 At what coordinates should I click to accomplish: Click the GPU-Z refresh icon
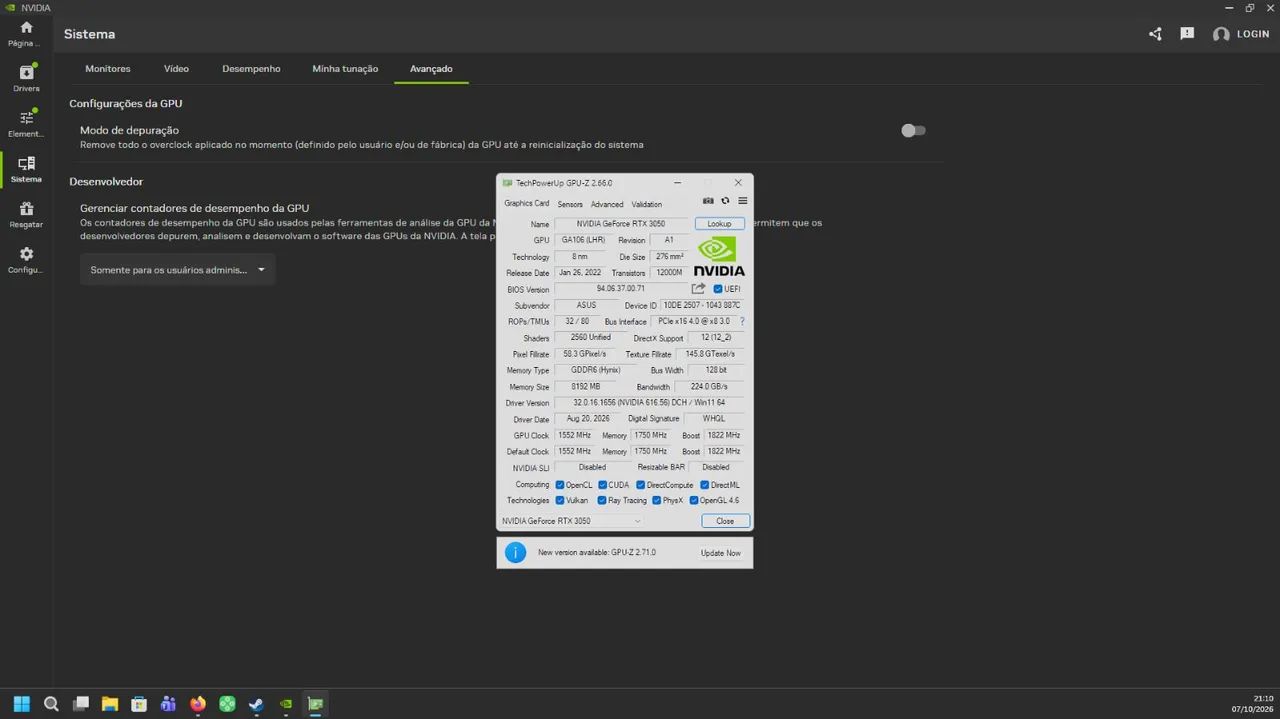tap(725, 201)
